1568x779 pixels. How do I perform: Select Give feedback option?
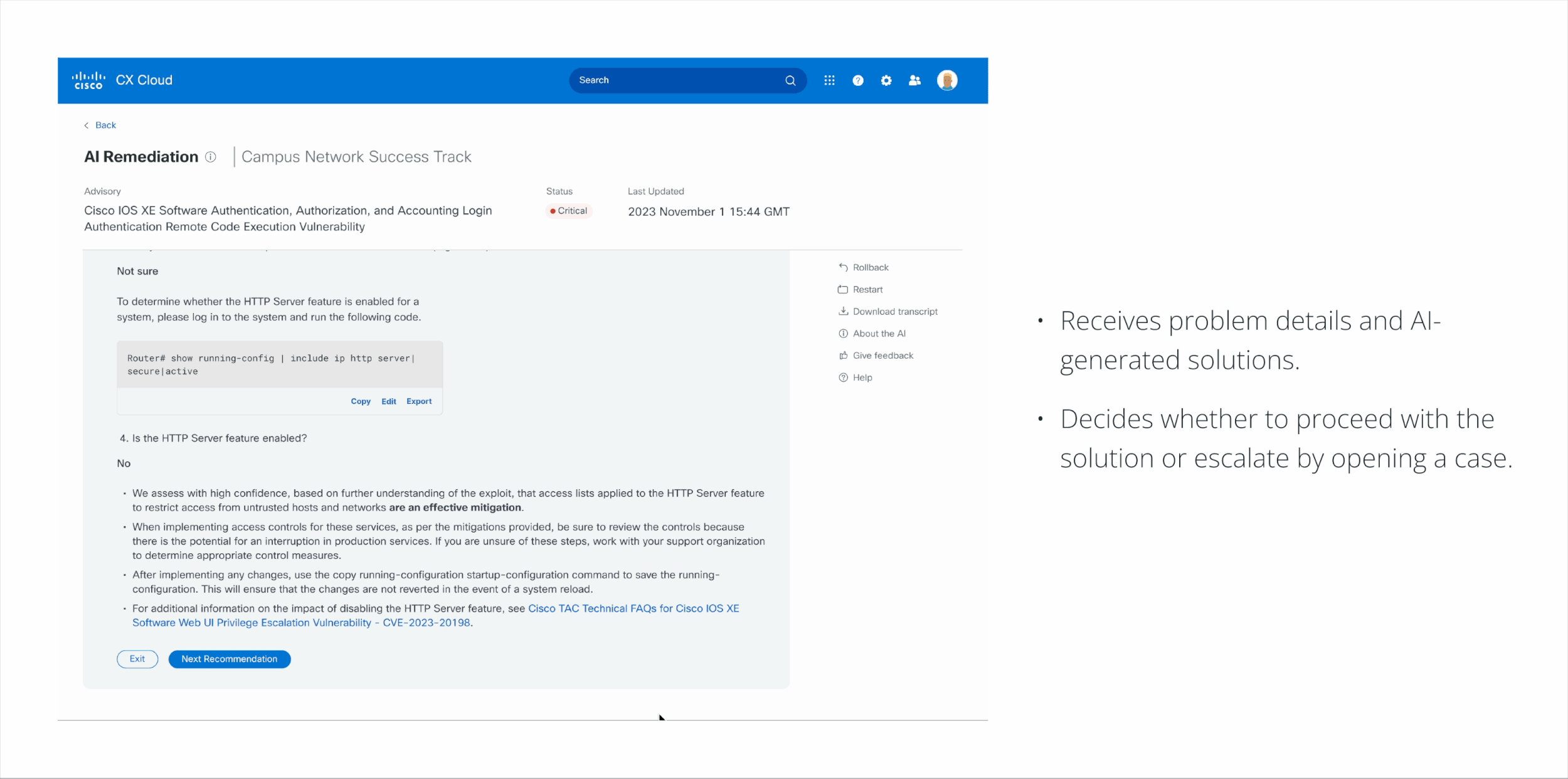883,355
